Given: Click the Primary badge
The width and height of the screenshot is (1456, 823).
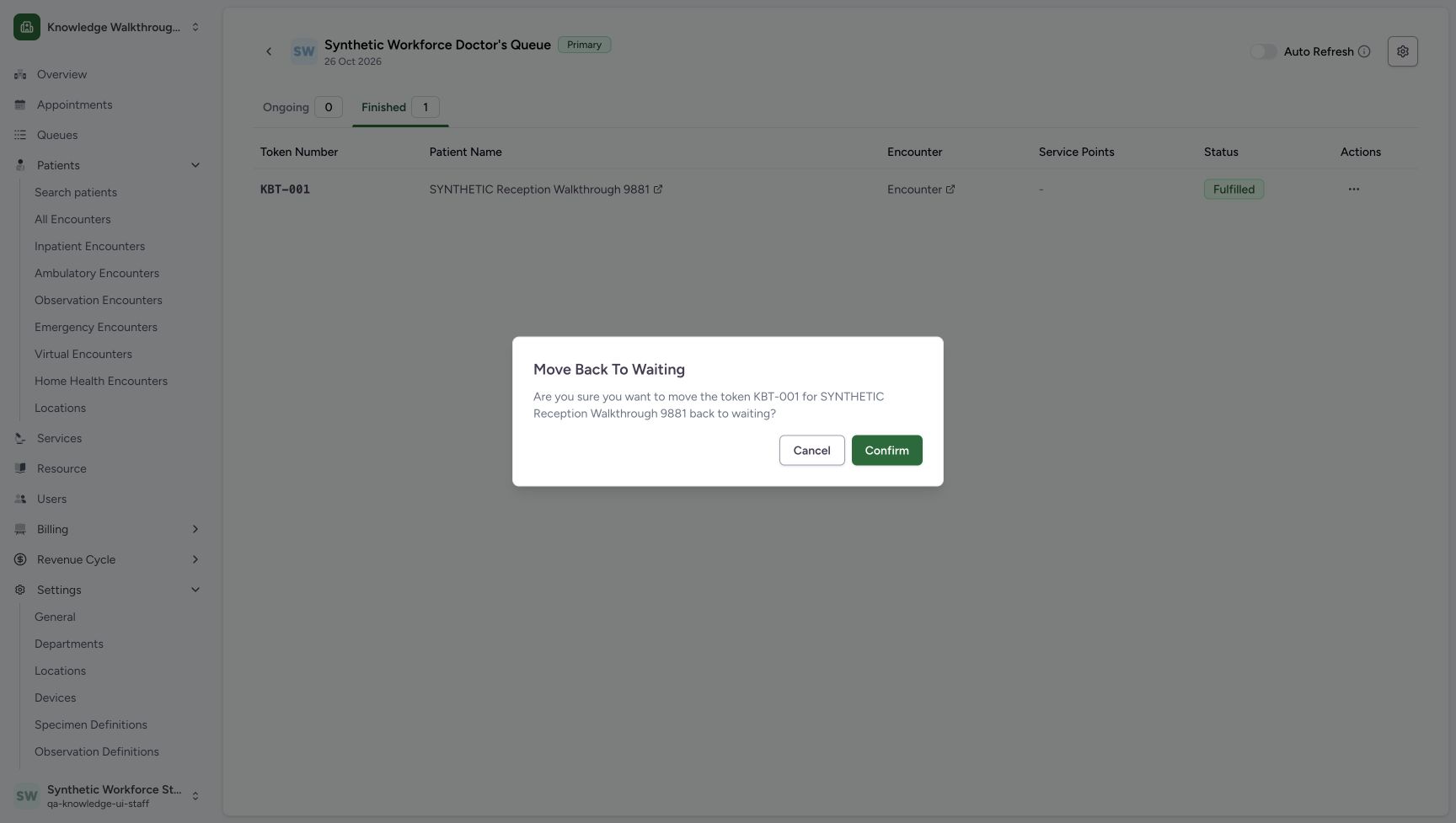Looking at the screenshot, I should click(x=584, y=45).
